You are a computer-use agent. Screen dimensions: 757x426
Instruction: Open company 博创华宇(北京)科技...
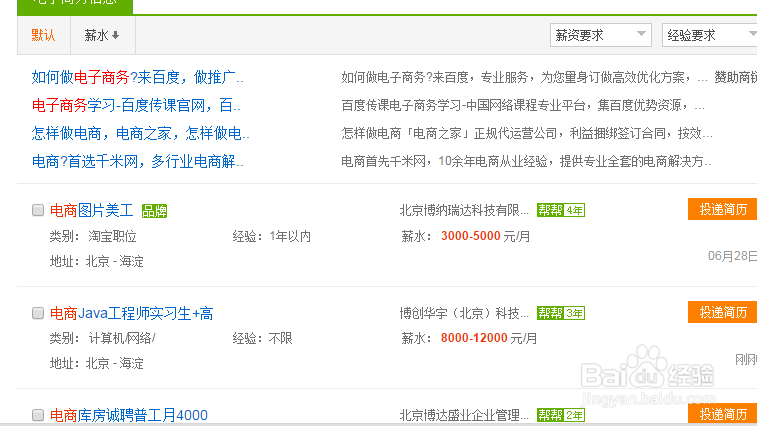[464, 313]
